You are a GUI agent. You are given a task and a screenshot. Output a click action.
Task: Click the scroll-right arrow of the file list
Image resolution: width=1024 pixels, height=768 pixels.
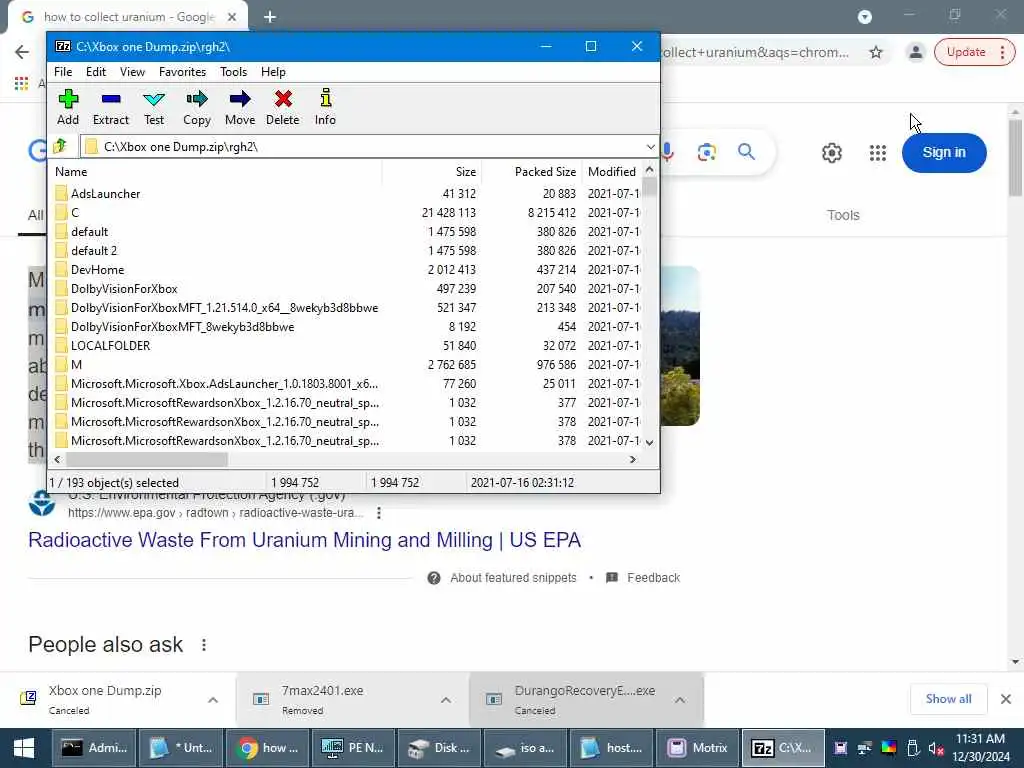coord(632,459)
